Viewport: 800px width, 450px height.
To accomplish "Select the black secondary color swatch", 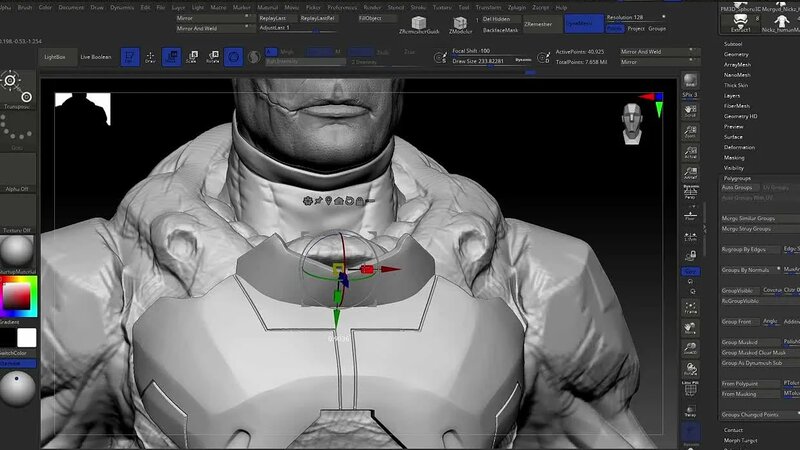I will [8, 337].
